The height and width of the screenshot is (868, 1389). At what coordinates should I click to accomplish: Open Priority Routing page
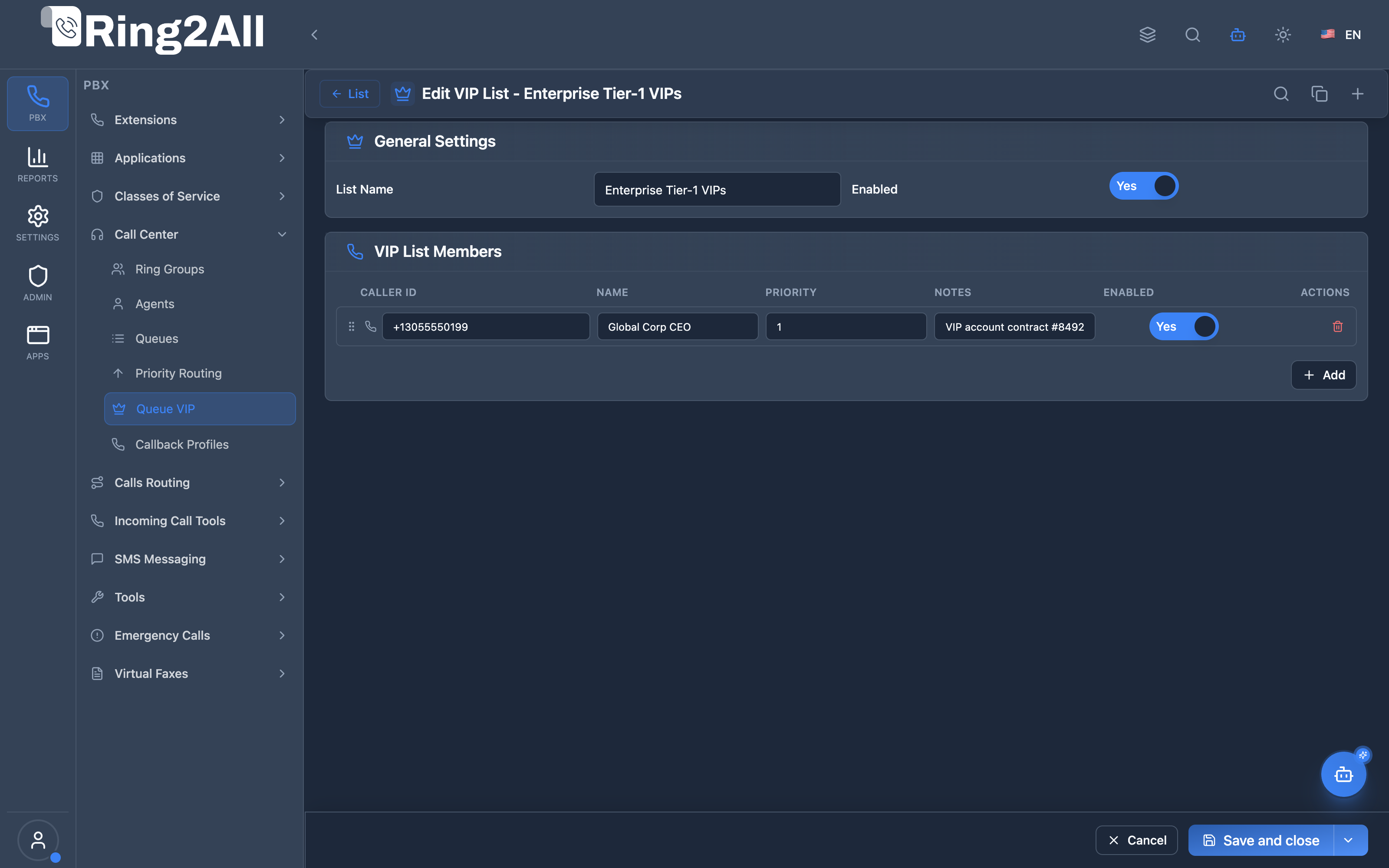pos(200,374)
